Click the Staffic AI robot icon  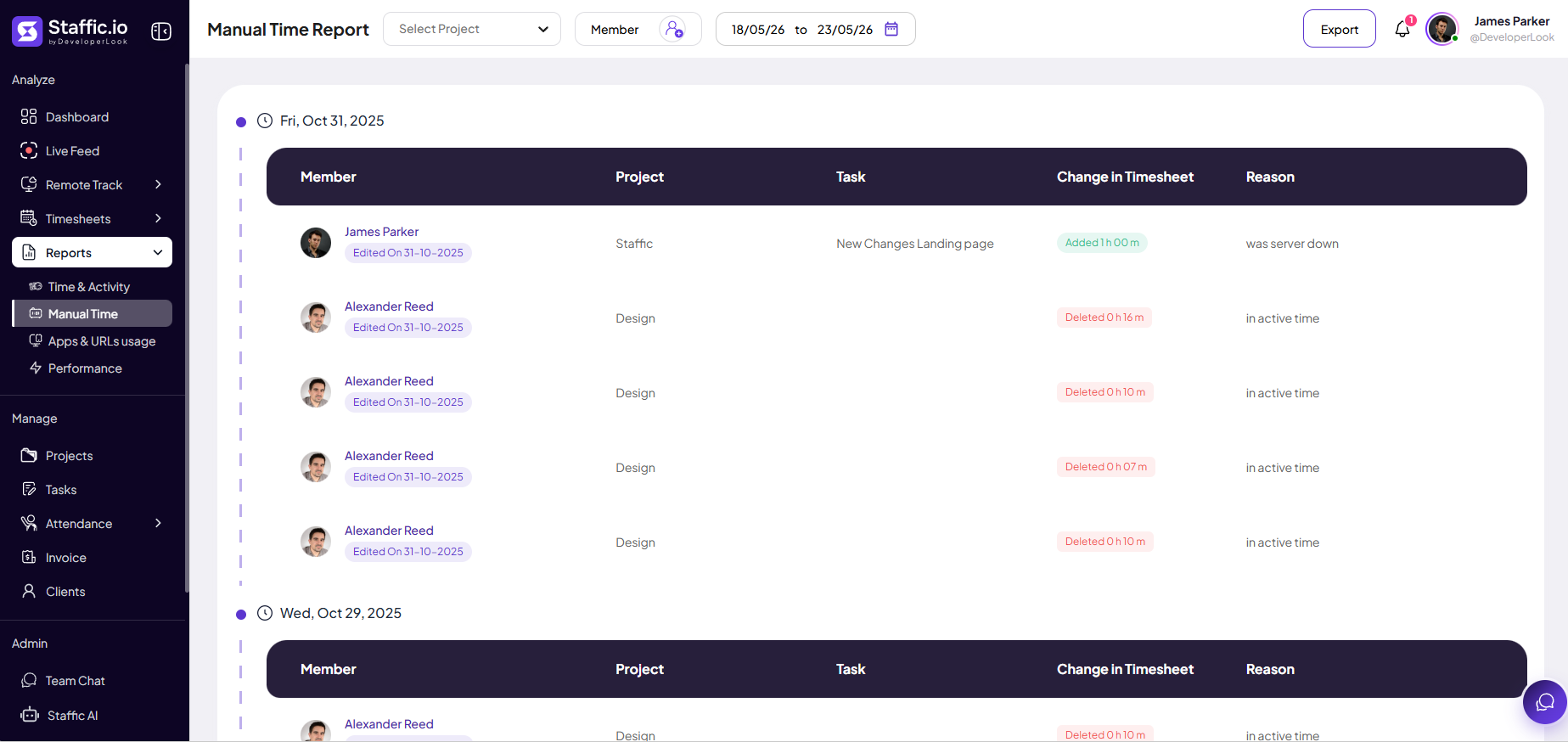point(30,715)
